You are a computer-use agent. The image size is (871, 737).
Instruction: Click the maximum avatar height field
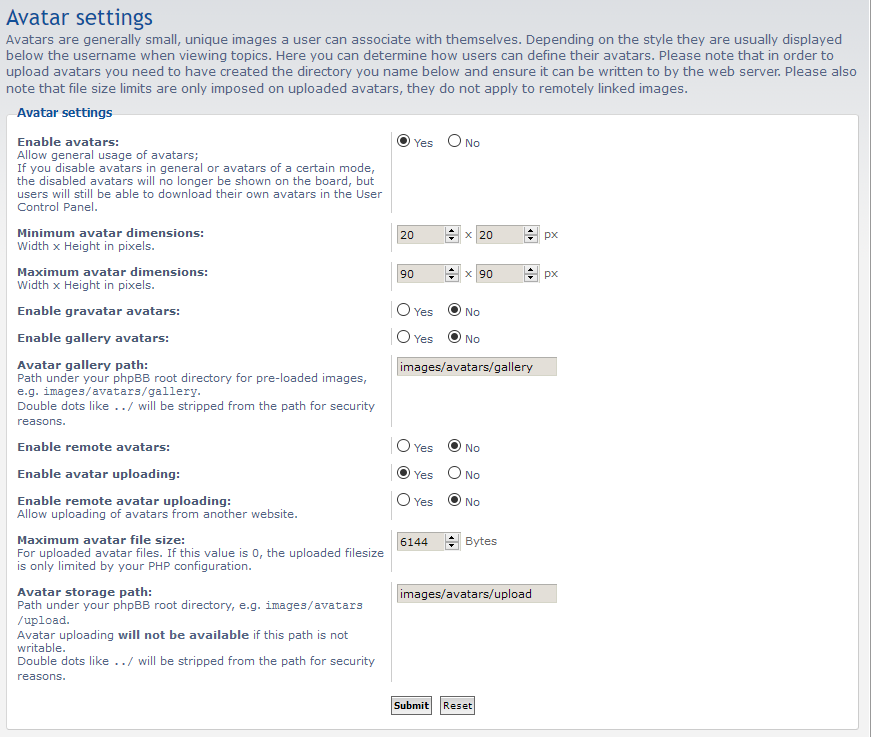click(x=499, y=274)
